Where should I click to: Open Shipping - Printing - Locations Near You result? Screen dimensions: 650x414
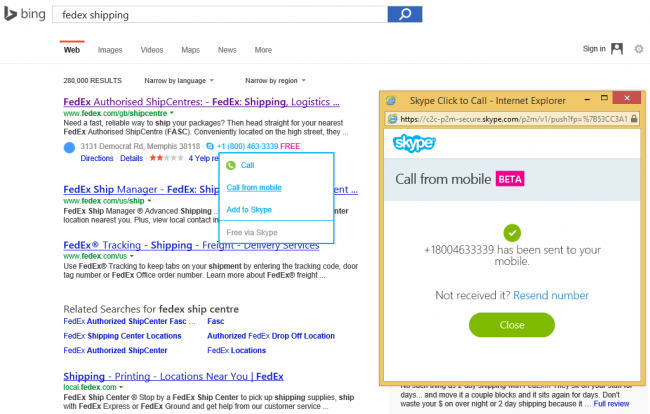[173, 376]
